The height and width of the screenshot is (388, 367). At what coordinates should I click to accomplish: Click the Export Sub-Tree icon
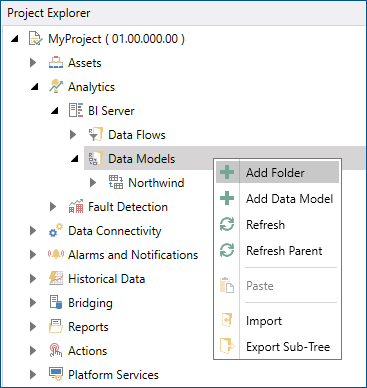tap(227, 346)
